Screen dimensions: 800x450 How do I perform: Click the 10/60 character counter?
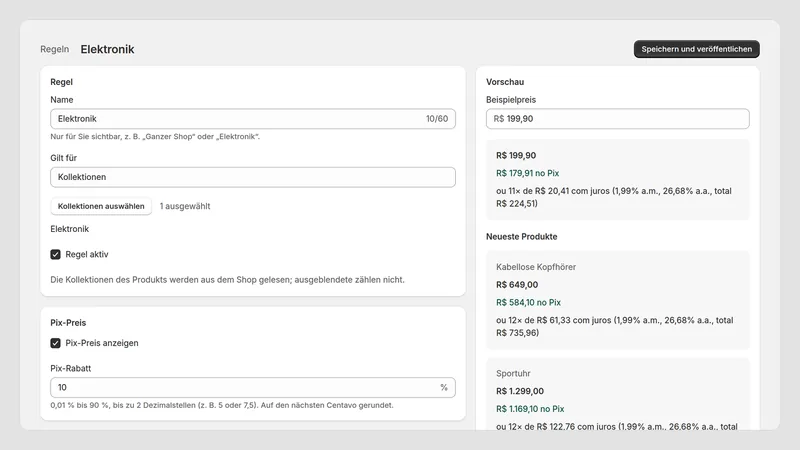437,119
